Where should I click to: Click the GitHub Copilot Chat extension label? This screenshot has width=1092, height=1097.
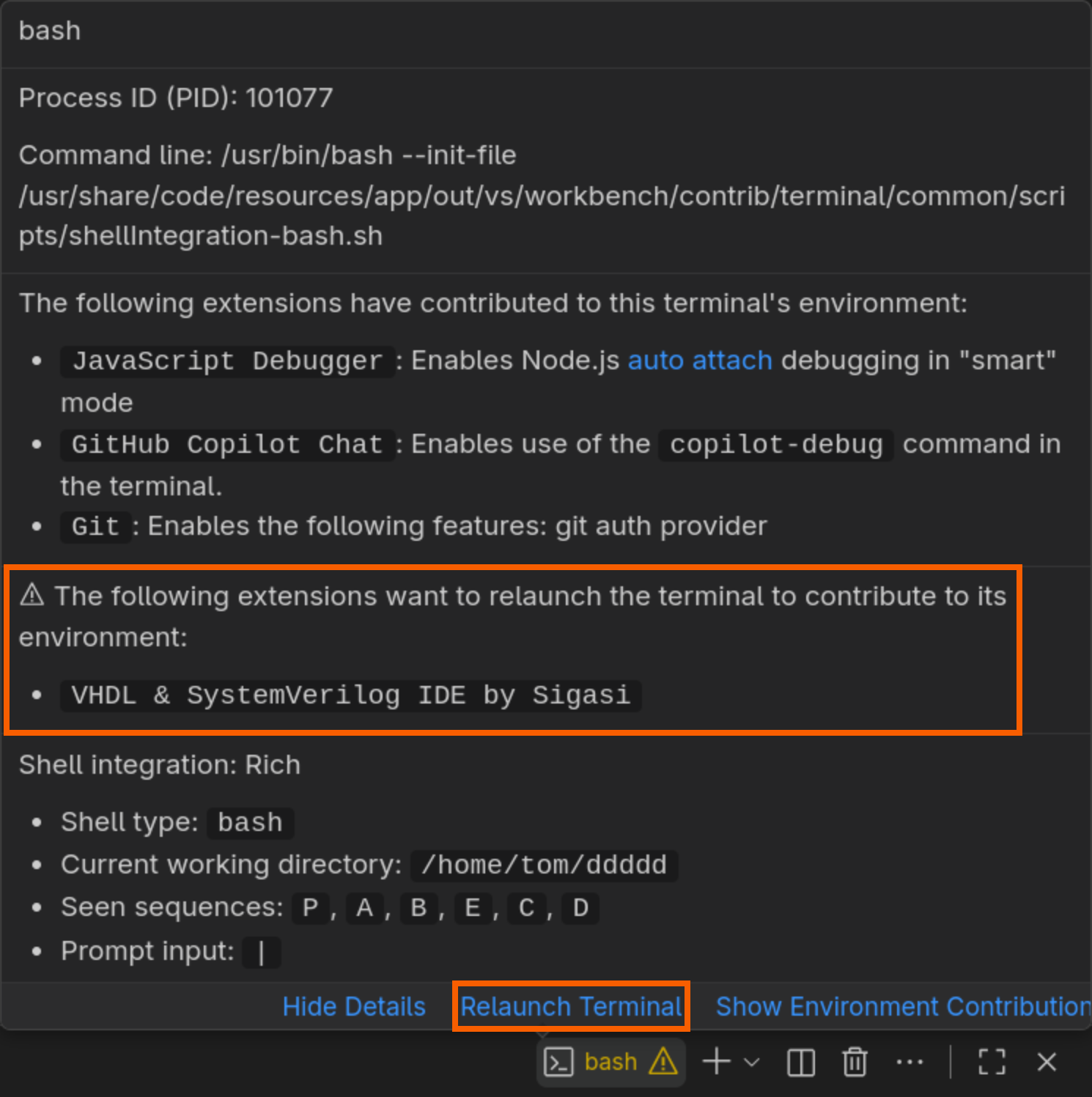coord(226,444)
